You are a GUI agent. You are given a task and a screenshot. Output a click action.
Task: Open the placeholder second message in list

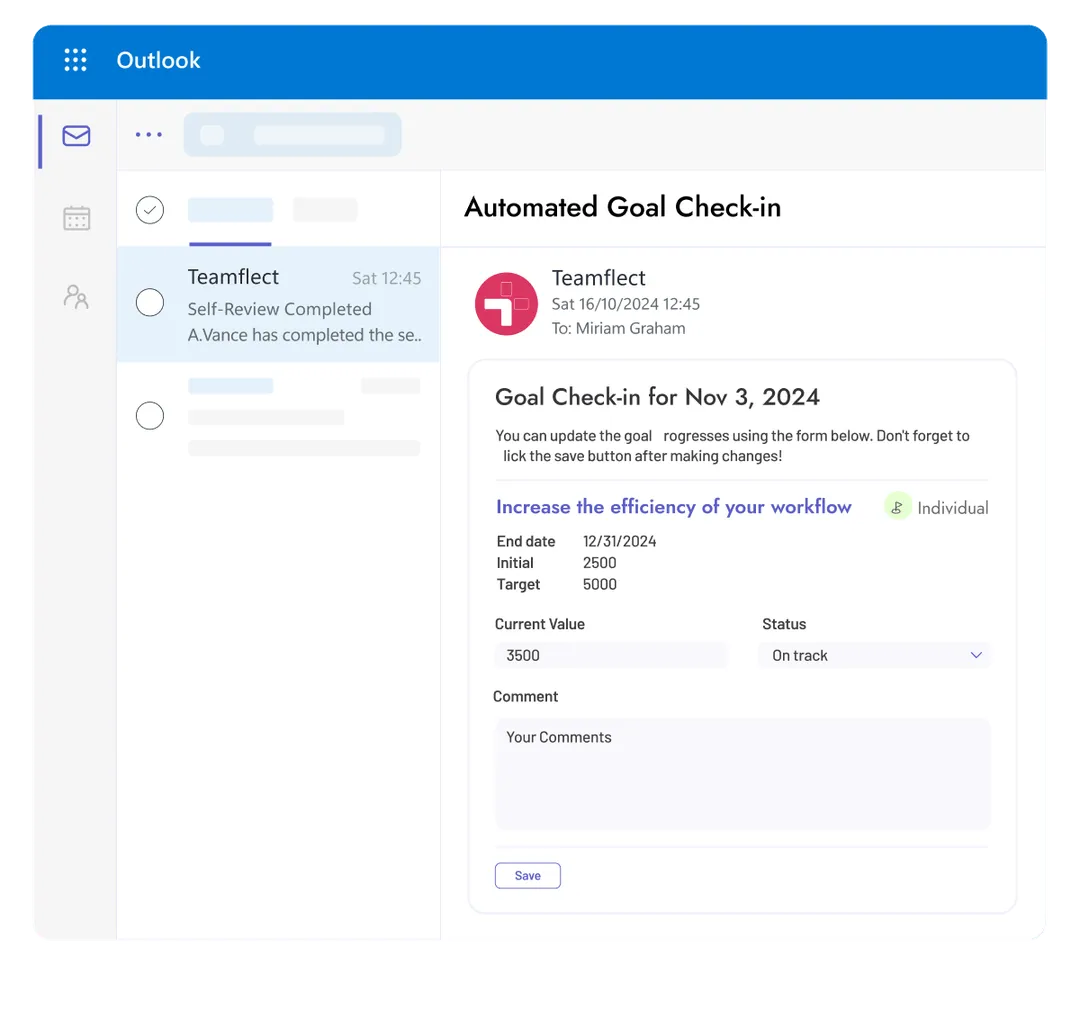(278, 416)
